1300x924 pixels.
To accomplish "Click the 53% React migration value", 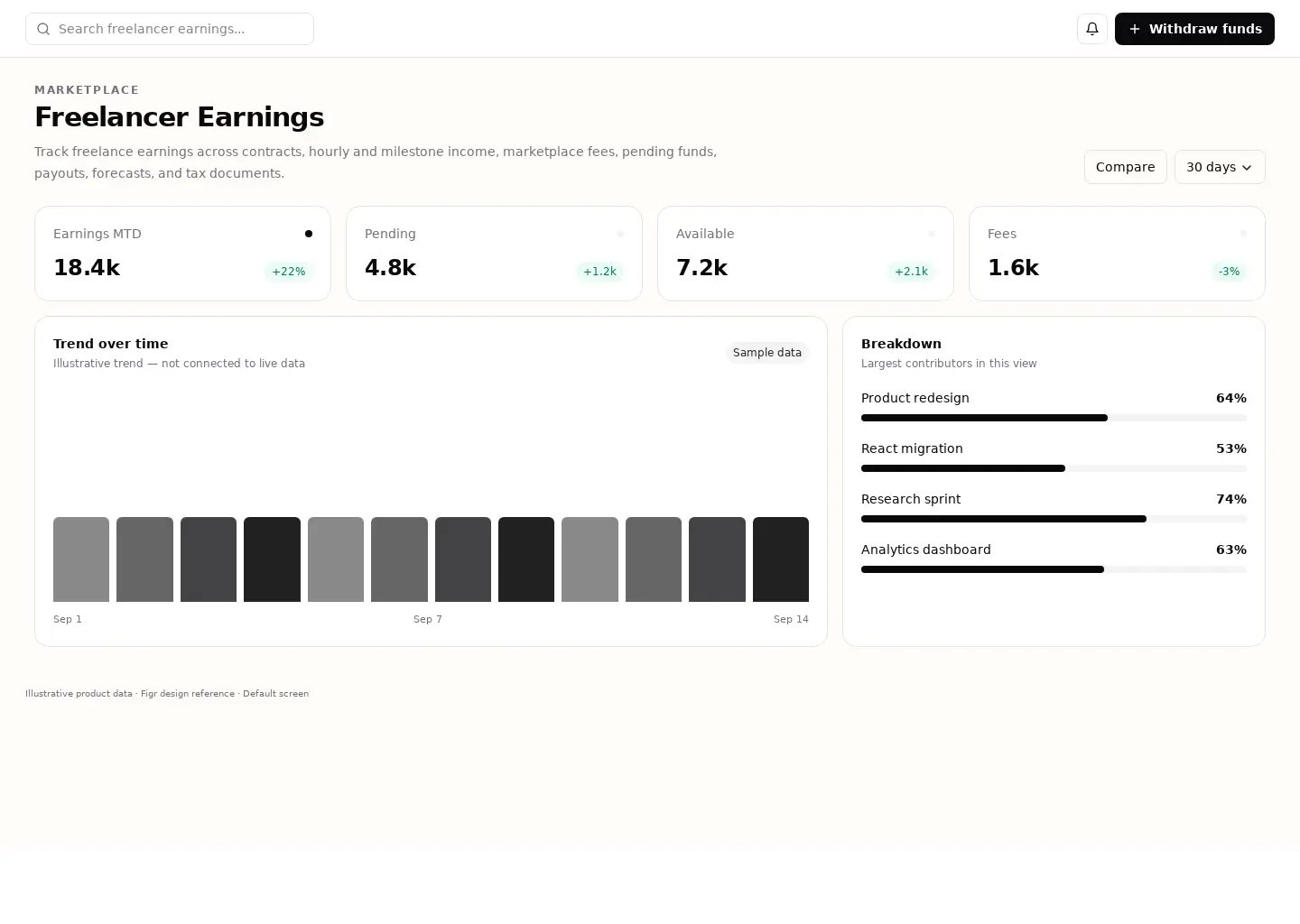I will (x=1231, y=448).
